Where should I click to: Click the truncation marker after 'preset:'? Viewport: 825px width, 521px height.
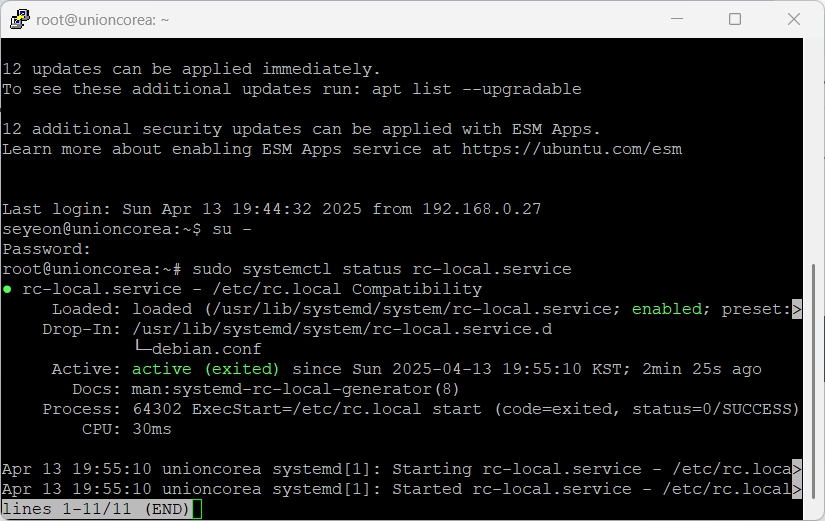(x=797, y=309)
